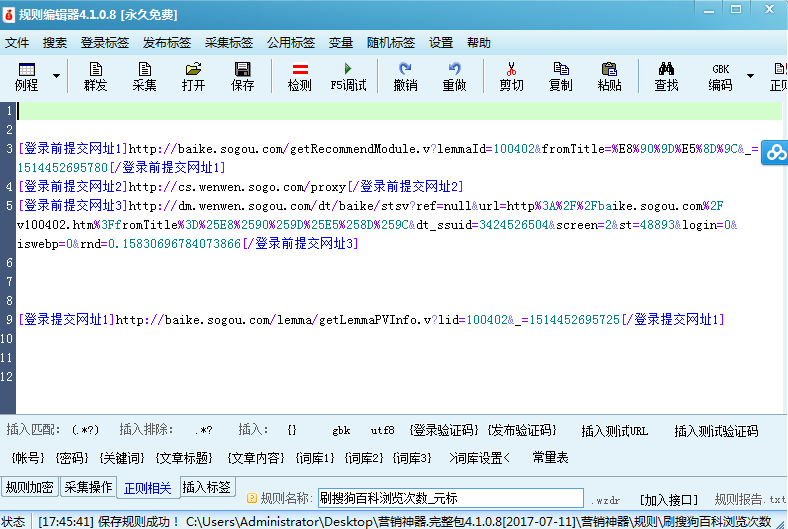Insert the {登录验证码} tag
788x529 pixels.
tap(443, 430)
